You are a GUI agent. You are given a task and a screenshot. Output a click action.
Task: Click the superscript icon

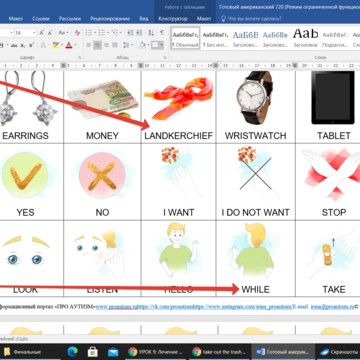31,45
